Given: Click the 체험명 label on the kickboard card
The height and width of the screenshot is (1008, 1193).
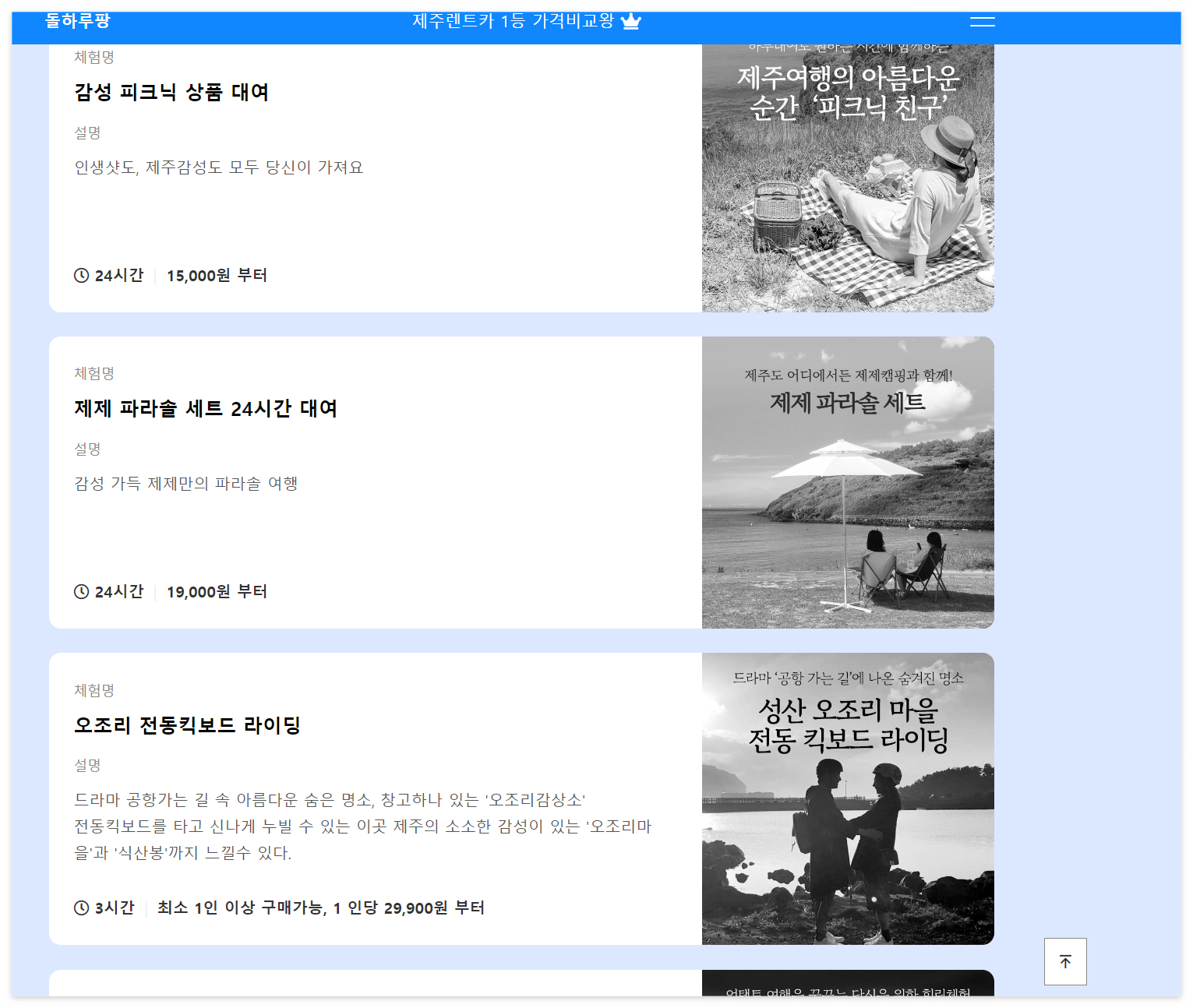Looking at the screenshot, I should (x=94, y=689).
